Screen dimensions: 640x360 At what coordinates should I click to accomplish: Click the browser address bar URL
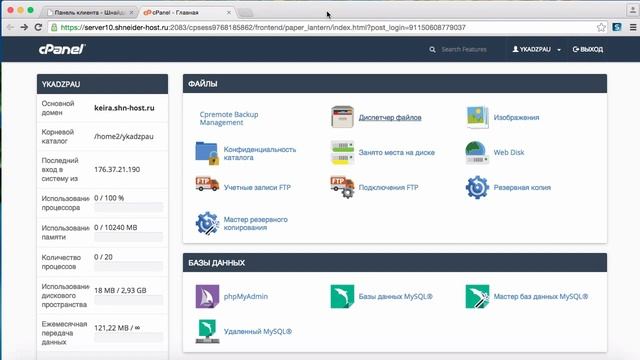(263, 27)
